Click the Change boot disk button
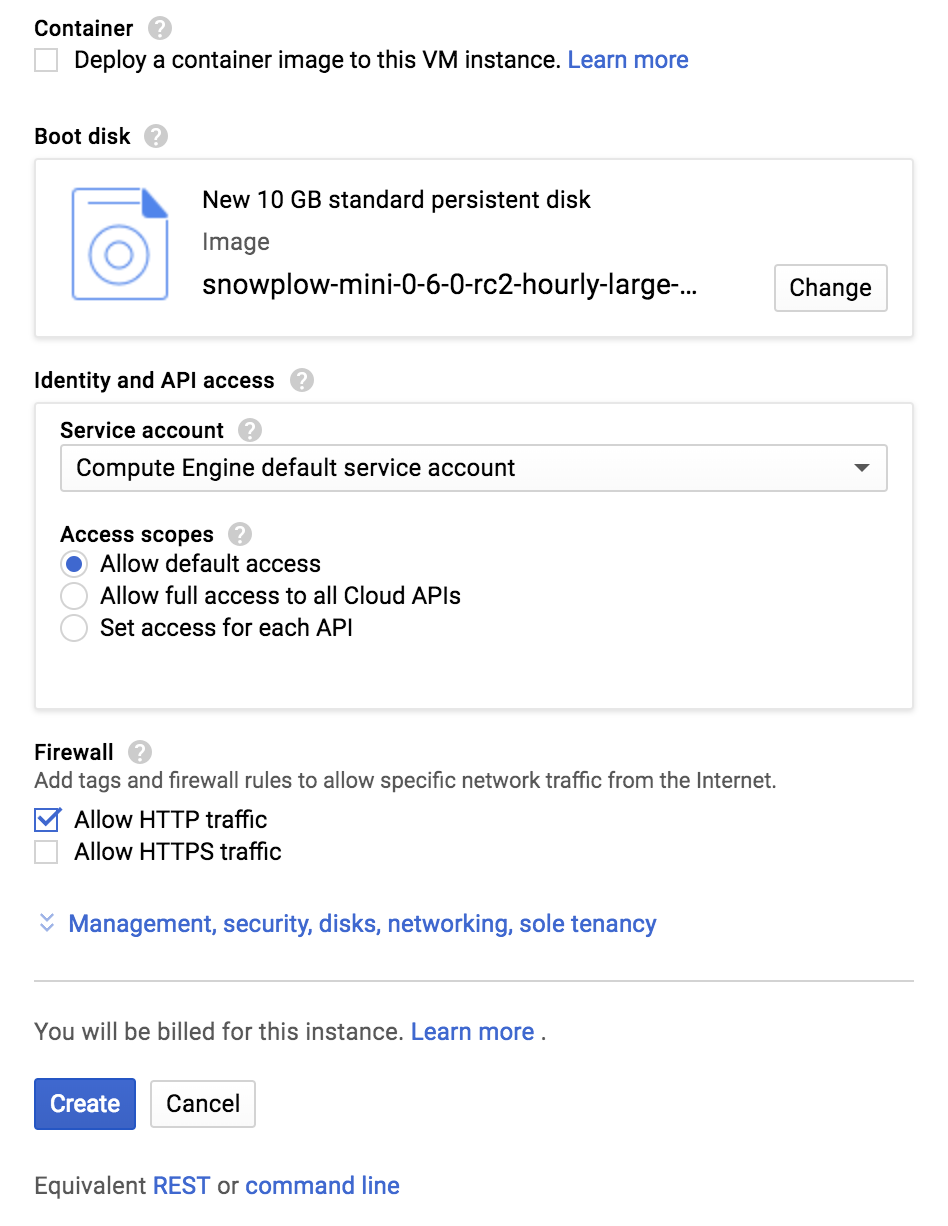948x1226 pixels. [x=830, y=288]
